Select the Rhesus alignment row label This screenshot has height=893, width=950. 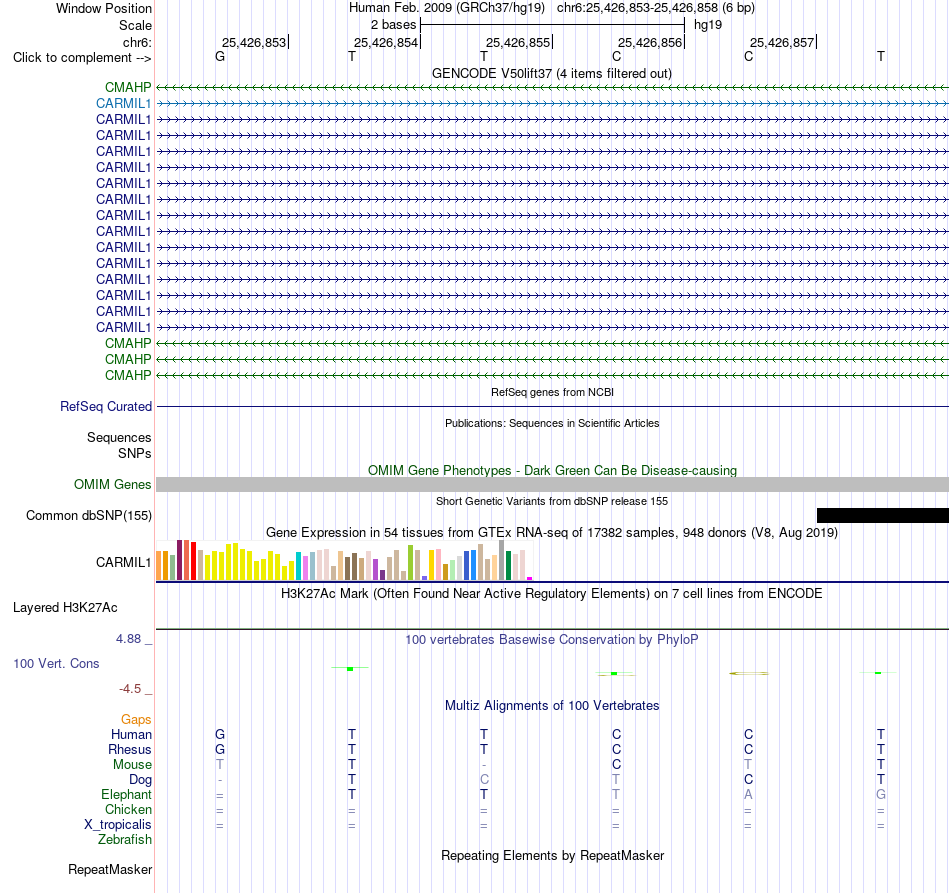(130, 749)
